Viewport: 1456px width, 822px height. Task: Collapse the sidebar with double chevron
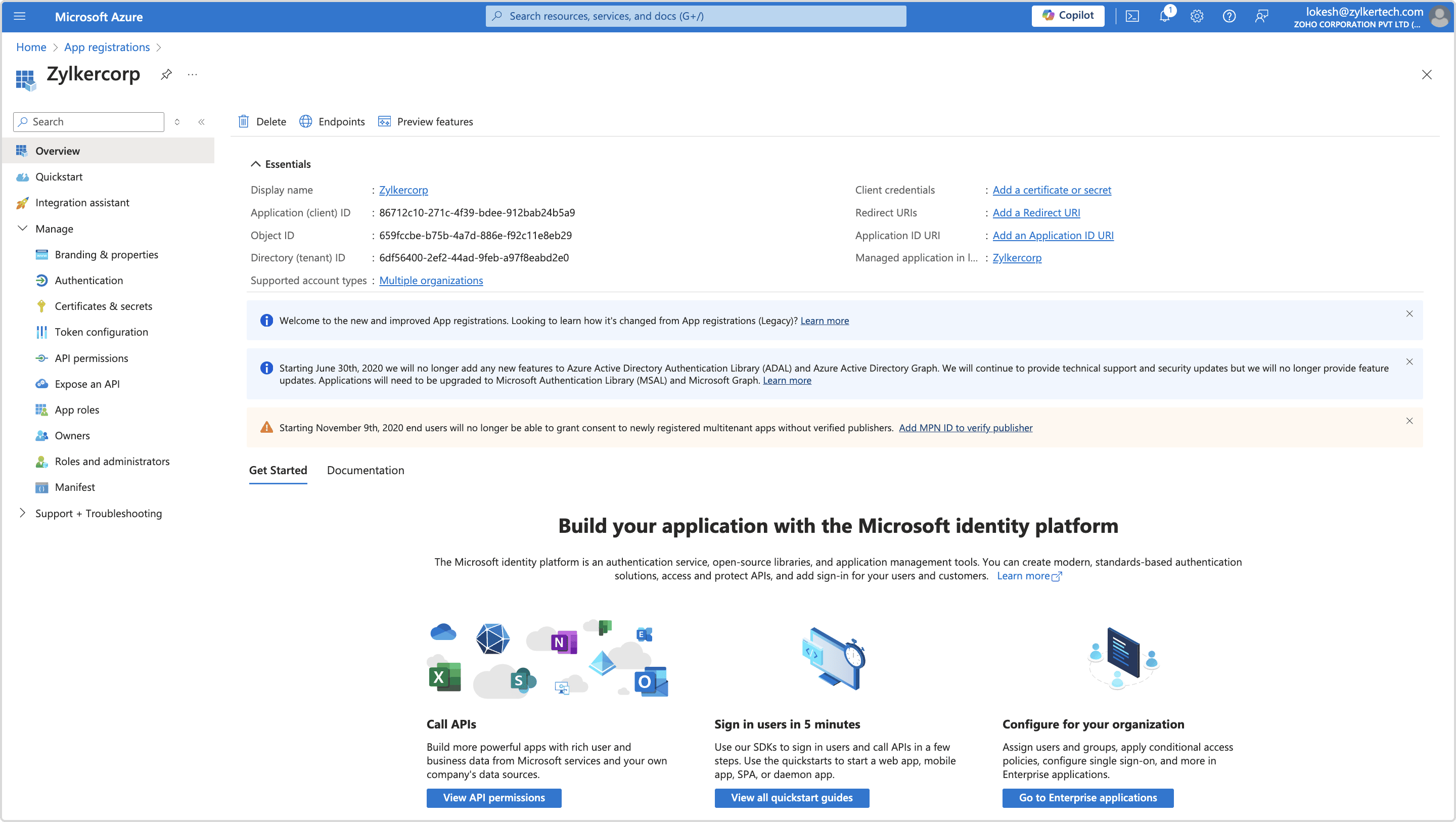[201, 122]
